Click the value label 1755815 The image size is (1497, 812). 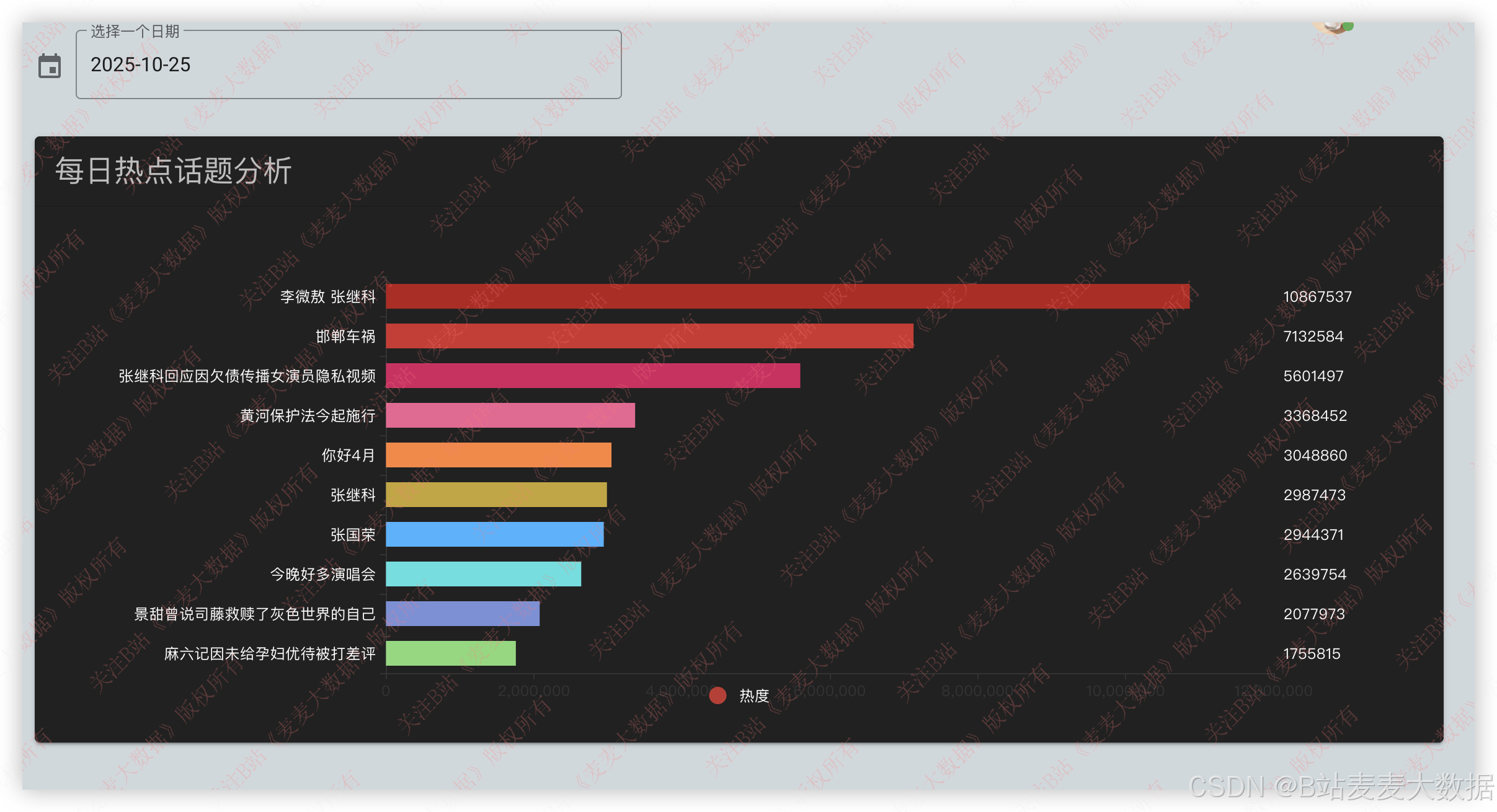(1311, 653)
